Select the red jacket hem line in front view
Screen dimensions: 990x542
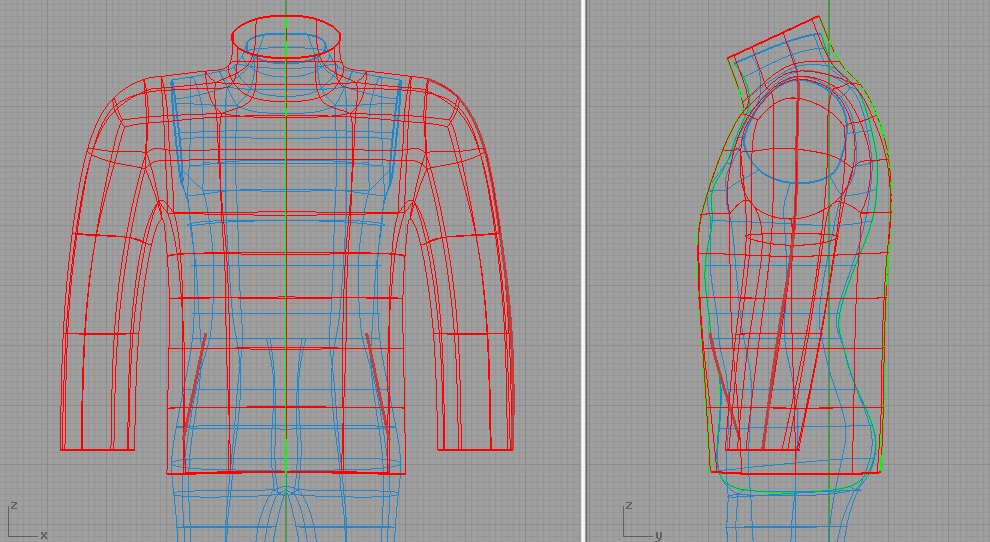click(x=286, y=472)
